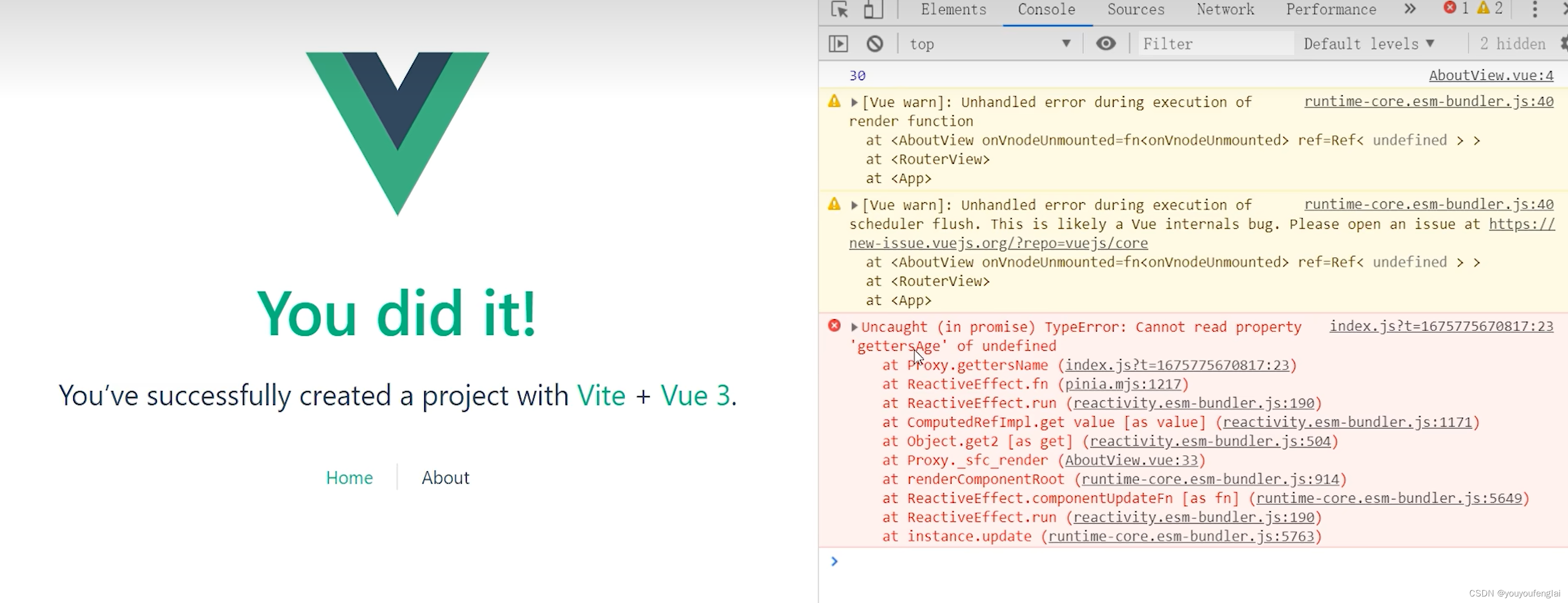Click warning icon of render function message

point(834,101)
